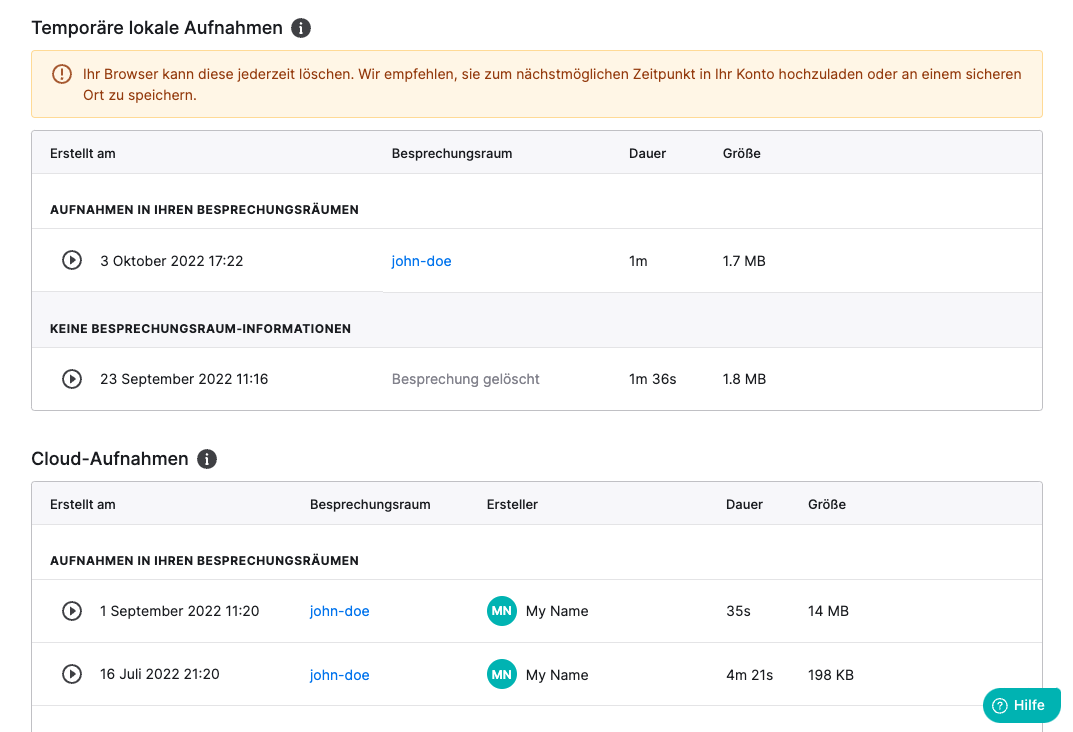Click 'Besprechungsraum' header in local recordings table
The width and height of the screenshot is (1073, 732).
click(452, 153)
